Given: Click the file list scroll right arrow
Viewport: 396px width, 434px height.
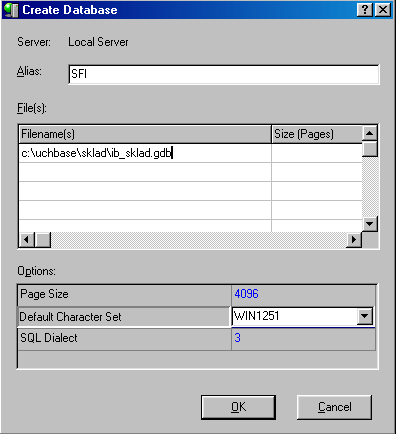Looking at the screenshot, I should click(x=354, y=239).
